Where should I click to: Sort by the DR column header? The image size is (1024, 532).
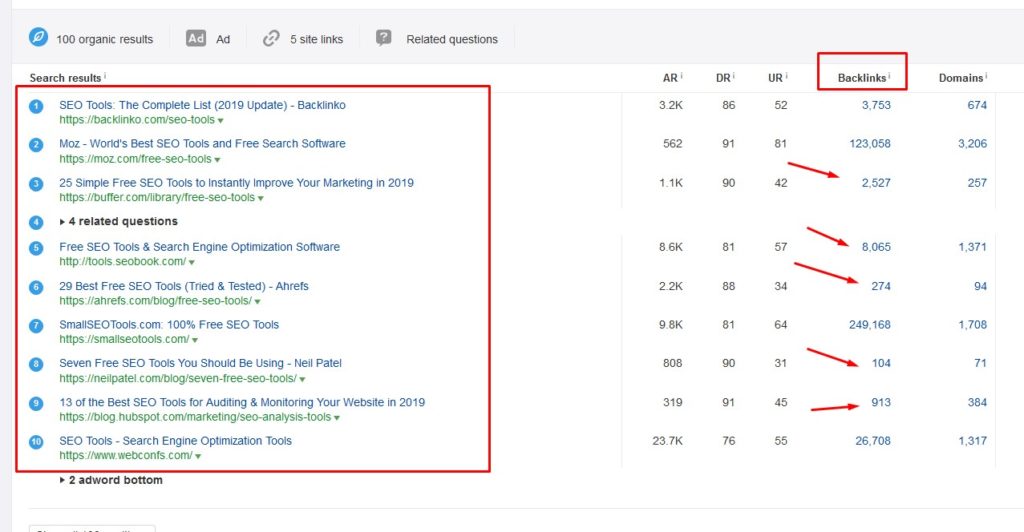(723, 78)
